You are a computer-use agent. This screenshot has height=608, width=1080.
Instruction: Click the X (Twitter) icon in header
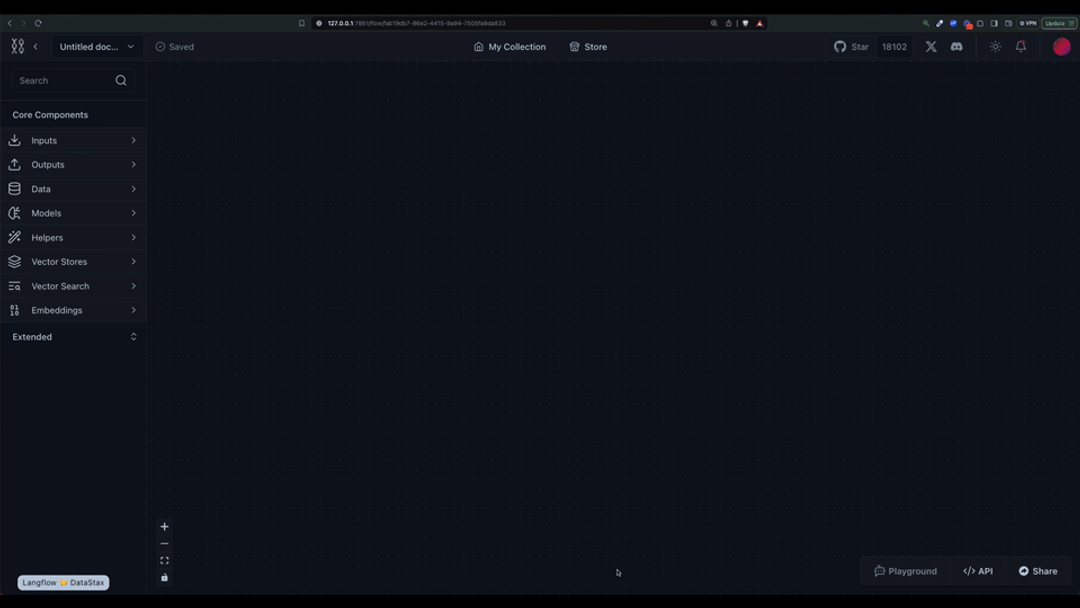(x=930, y=46)
